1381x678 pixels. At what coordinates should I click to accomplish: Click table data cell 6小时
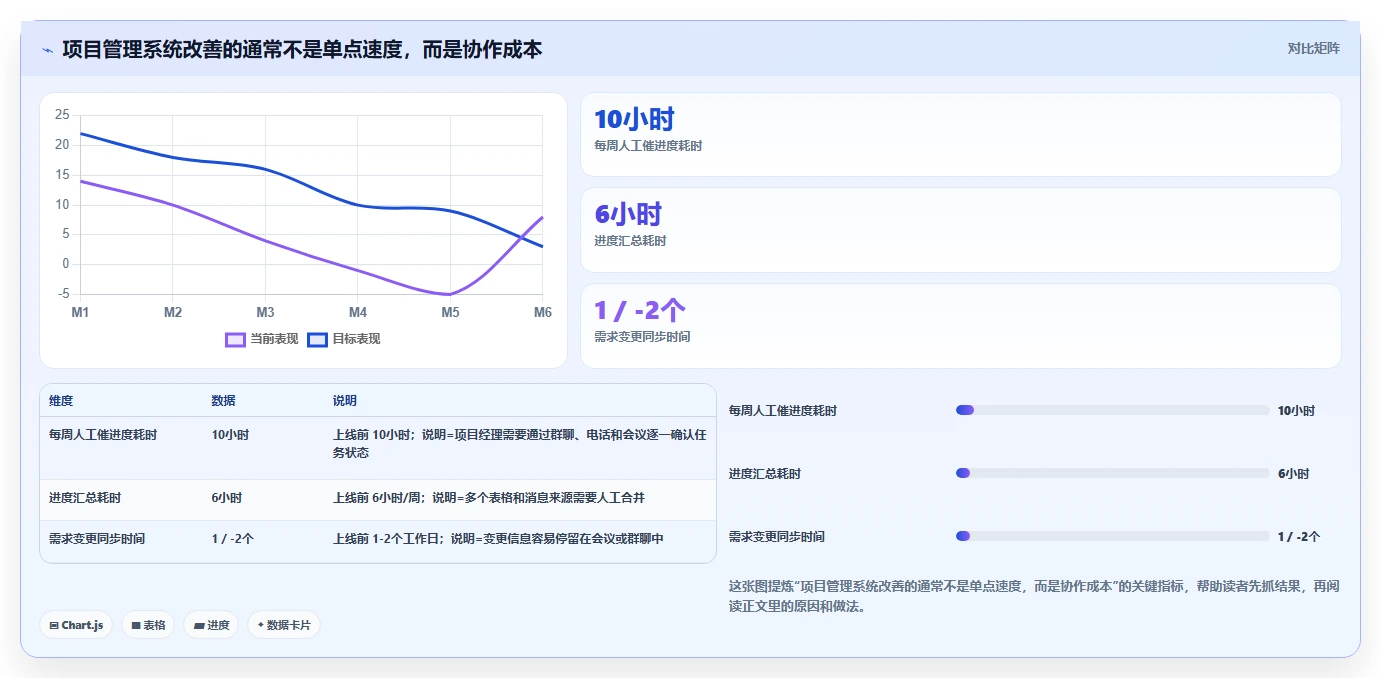(227, 497)
